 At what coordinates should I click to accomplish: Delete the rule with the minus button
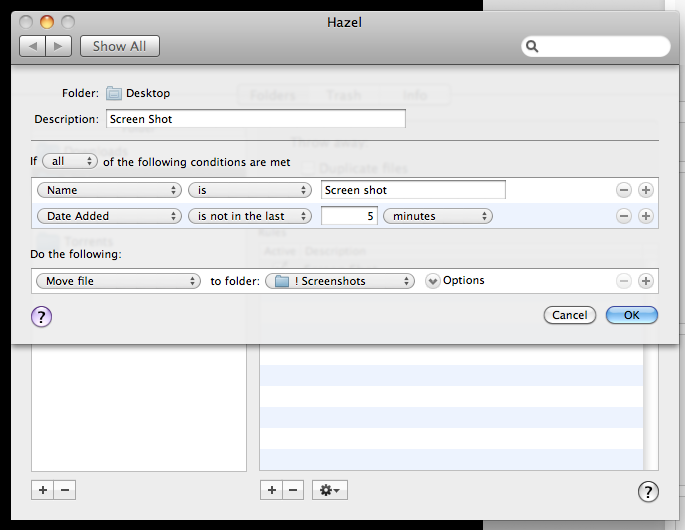293,490
